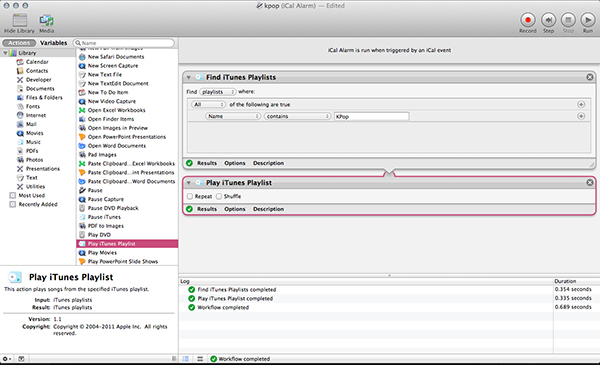The height and width of the screenshot is (365, 600).
Task: Switch to the Actions tab
Action: (19, 43)
